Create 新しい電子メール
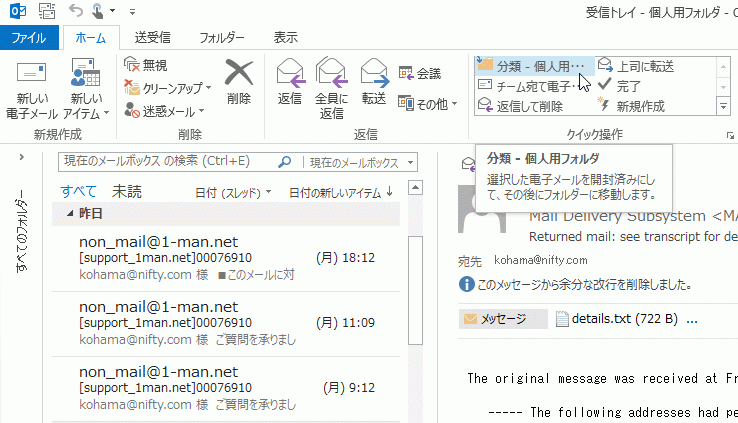The width and height of the screenshot is (738, 423). click(x=32, y=89)
